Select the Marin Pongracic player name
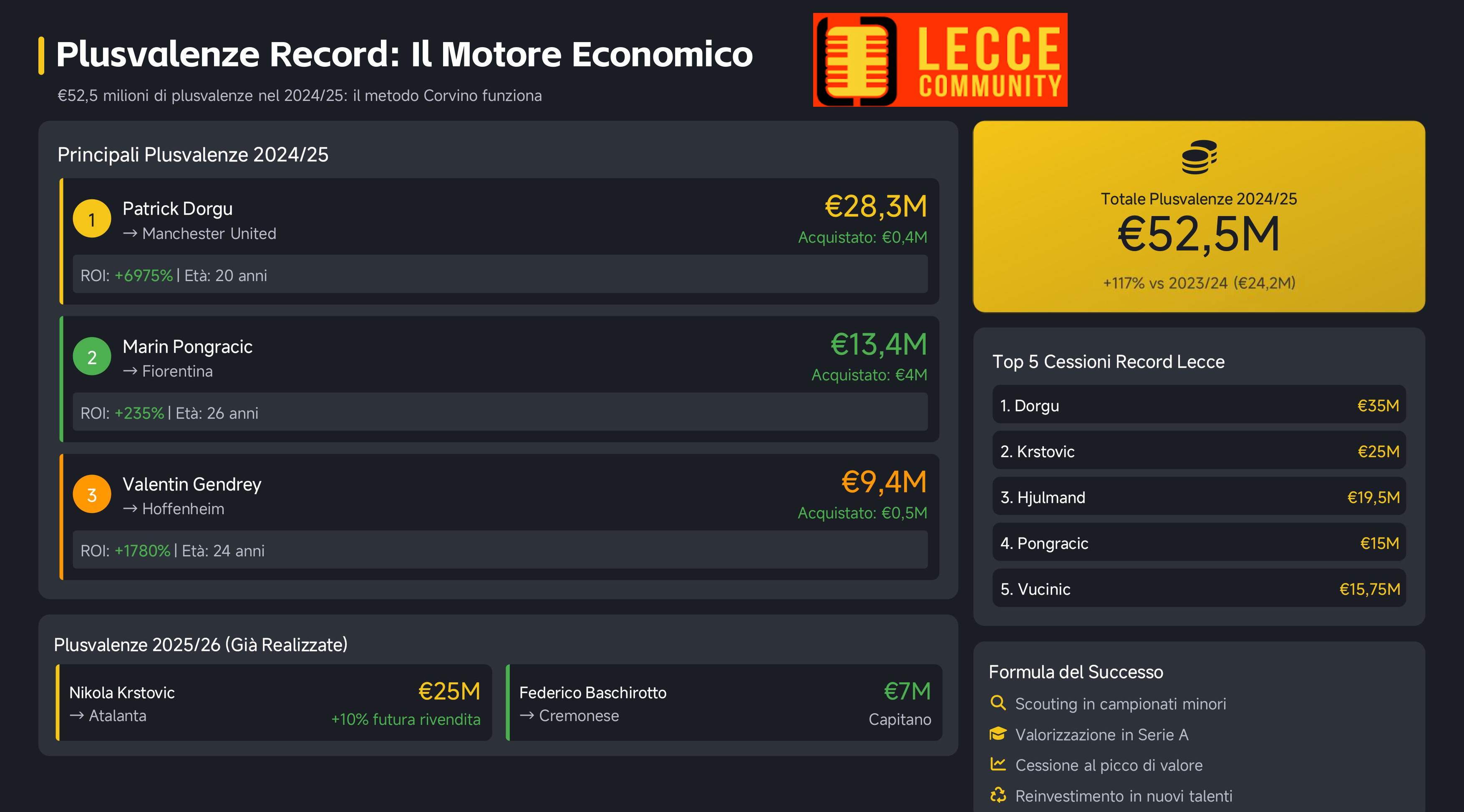The width and height of the screenshot is (1464, 812). point(188,346)
